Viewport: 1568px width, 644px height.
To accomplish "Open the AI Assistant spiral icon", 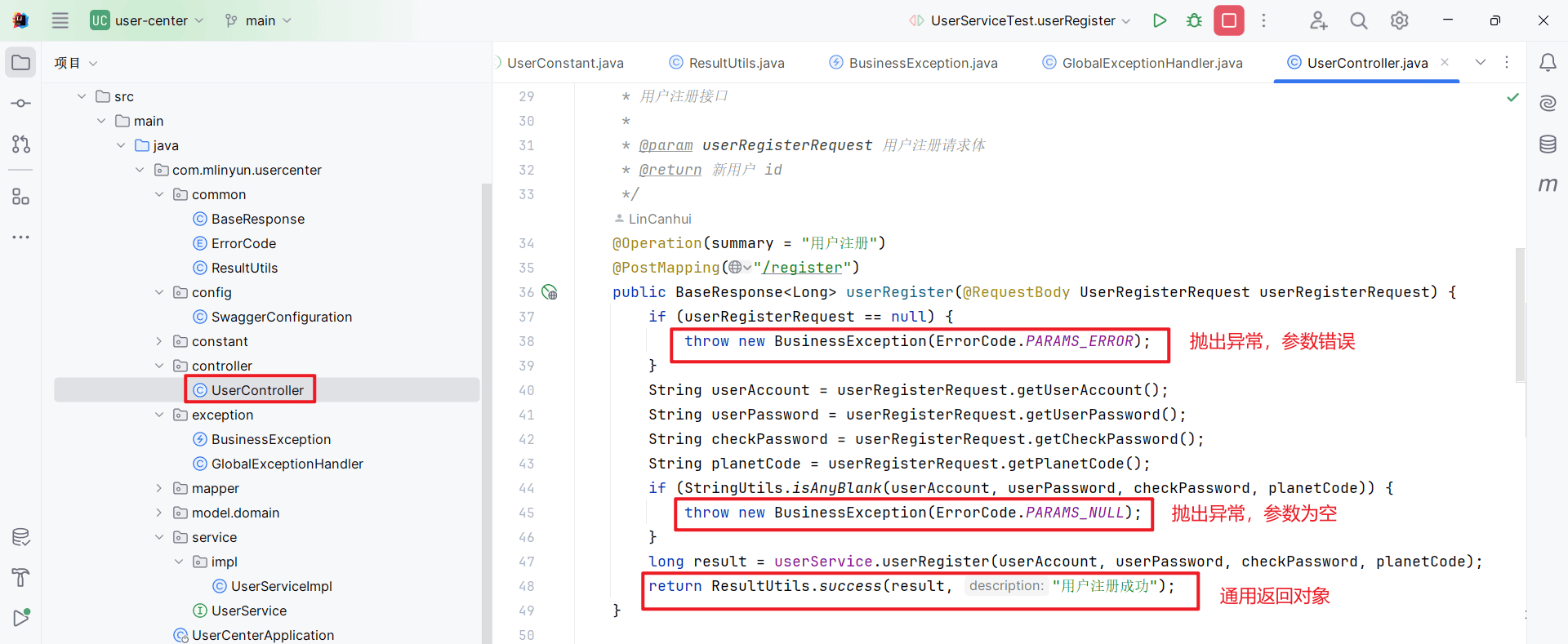I will coord(1548,103).
